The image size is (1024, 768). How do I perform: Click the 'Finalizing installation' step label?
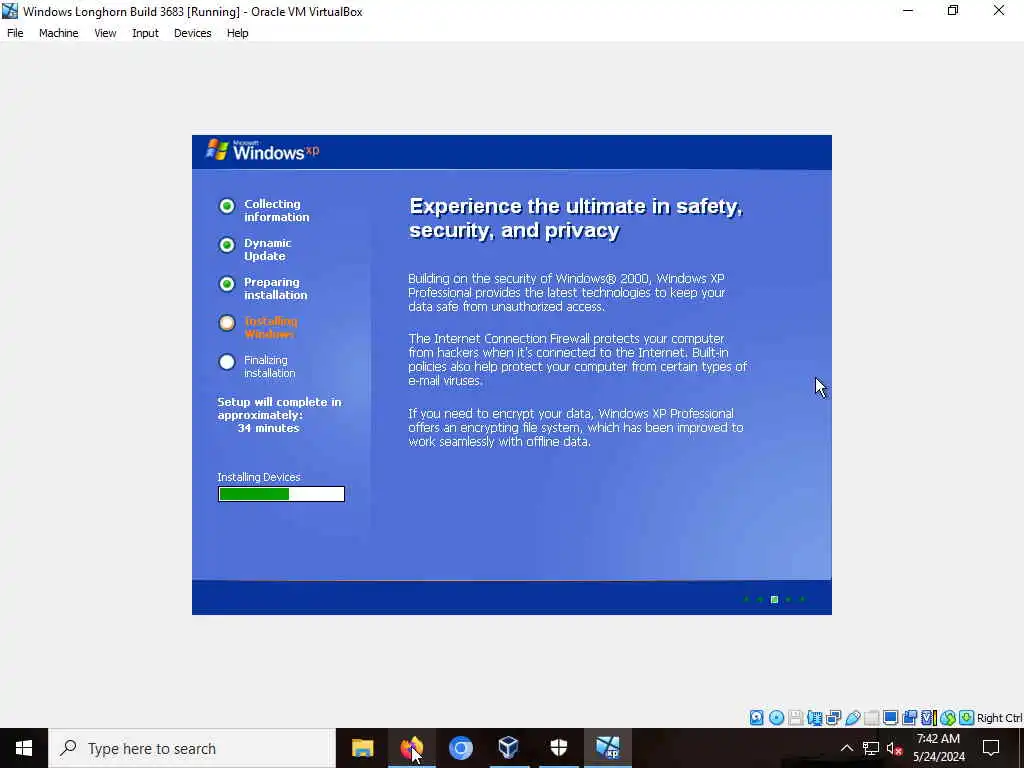[270, 366]
